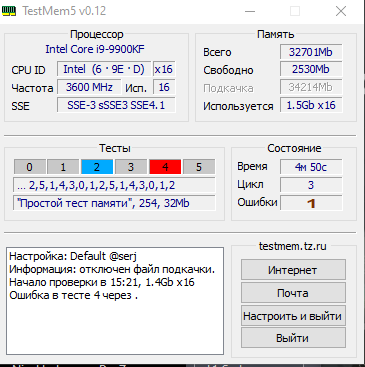
Task: Click the SSE-3 sSSE3 SSE4.1 value
Action: (116, 105)
